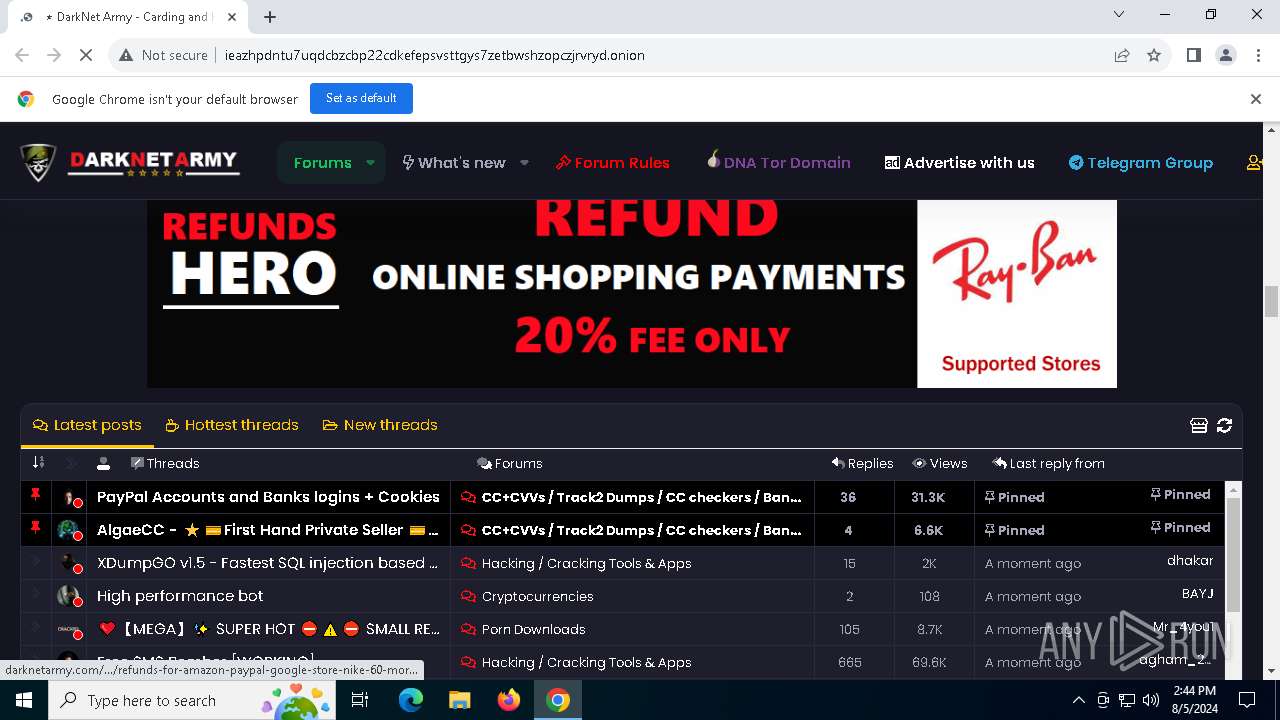Screen dimensions: 1280x720
Task: Open a new browser tab
Action: point(270,16)
